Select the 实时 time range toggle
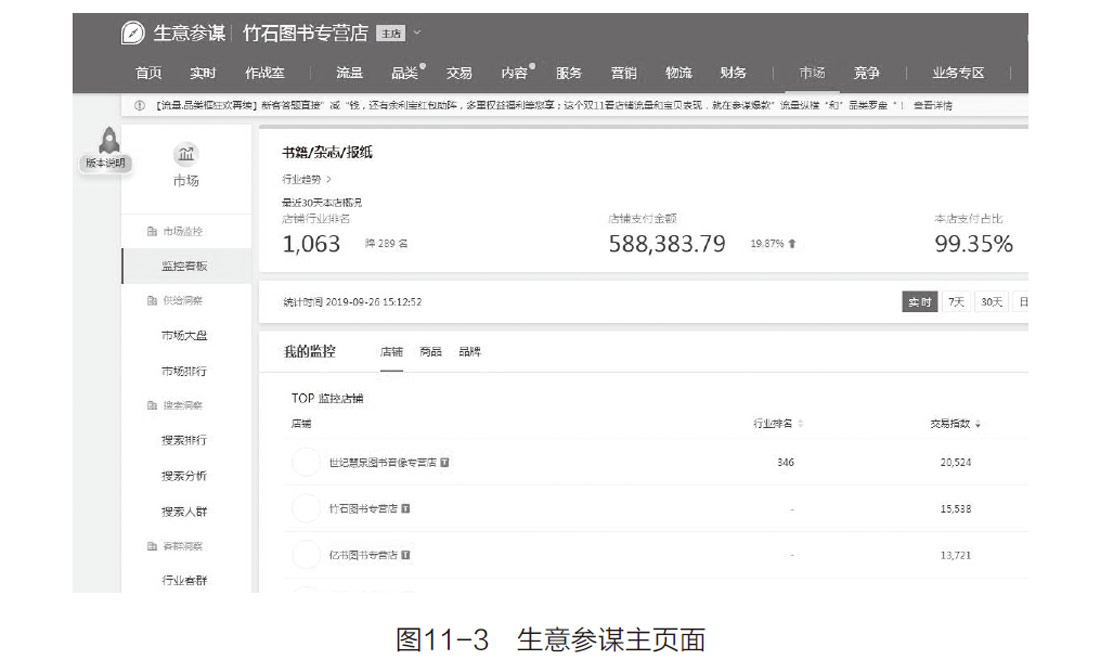1100x660 pixels. pos(919,302)
